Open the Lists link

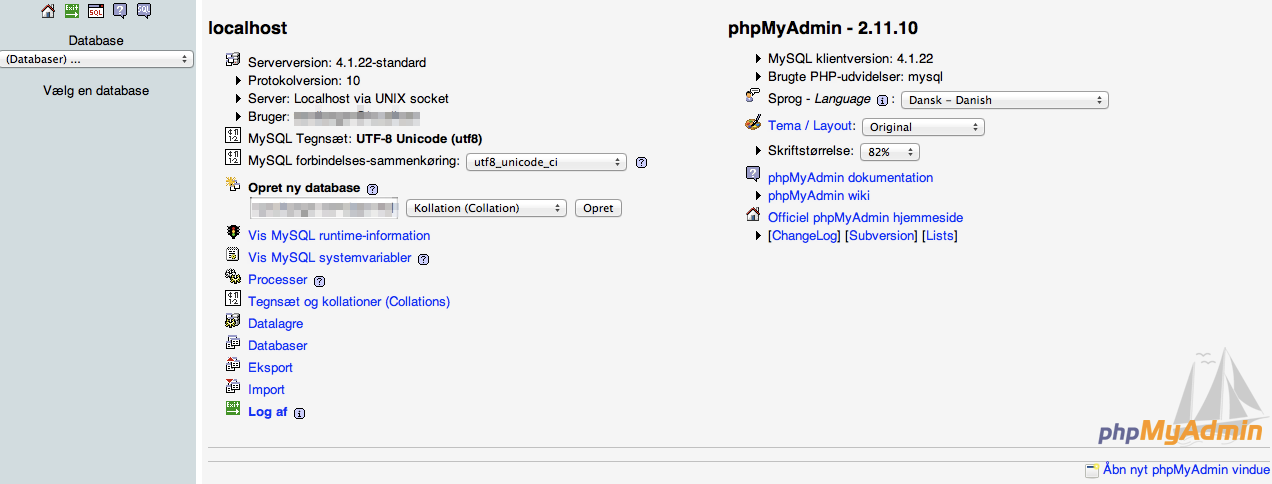point(940,236)
